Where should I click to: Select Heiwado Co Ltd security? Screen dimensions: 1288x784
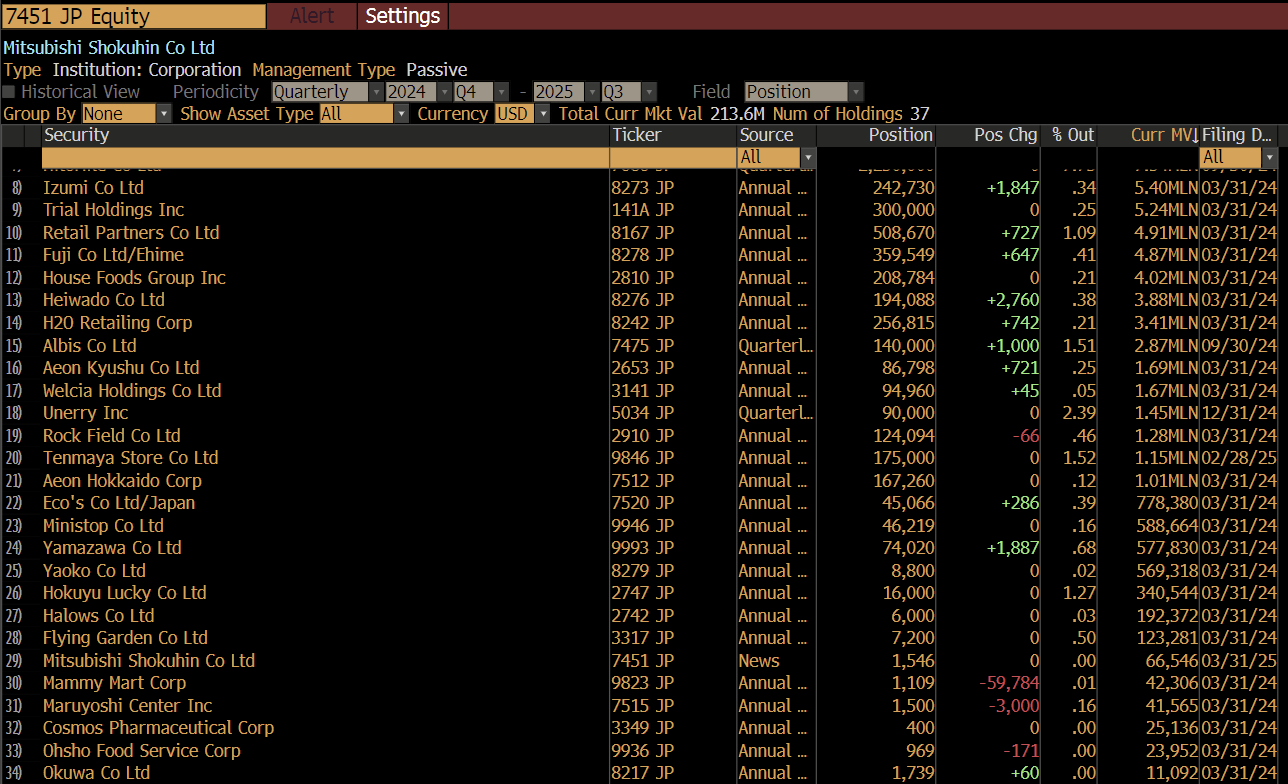click(104, 300)
